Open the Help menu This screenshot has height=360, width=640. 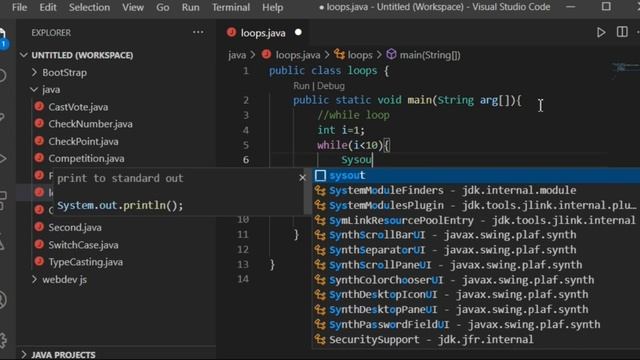point(272,7)
